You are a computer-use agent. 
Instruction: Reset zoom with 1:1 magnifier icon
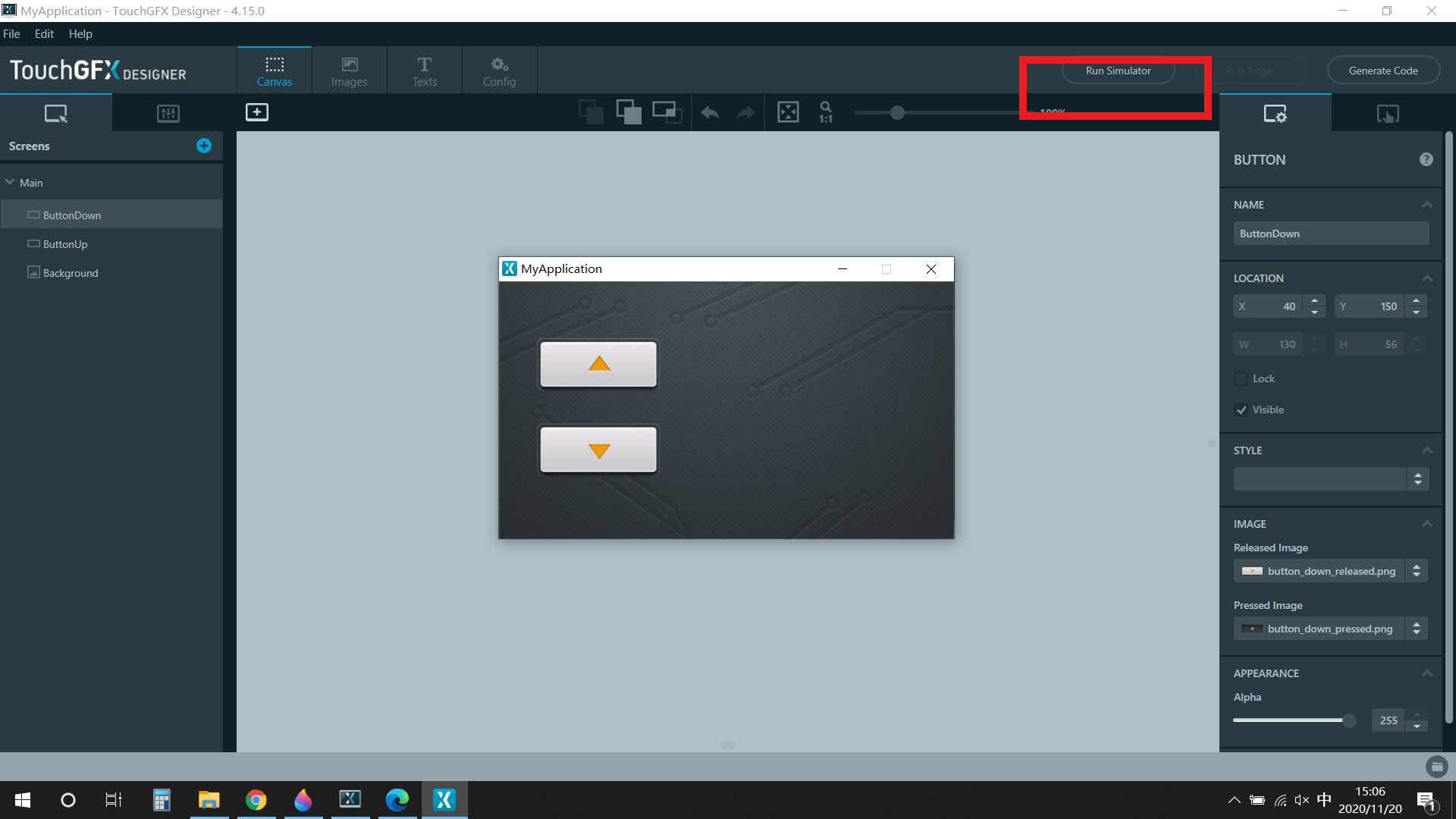[x=826, y=112]
